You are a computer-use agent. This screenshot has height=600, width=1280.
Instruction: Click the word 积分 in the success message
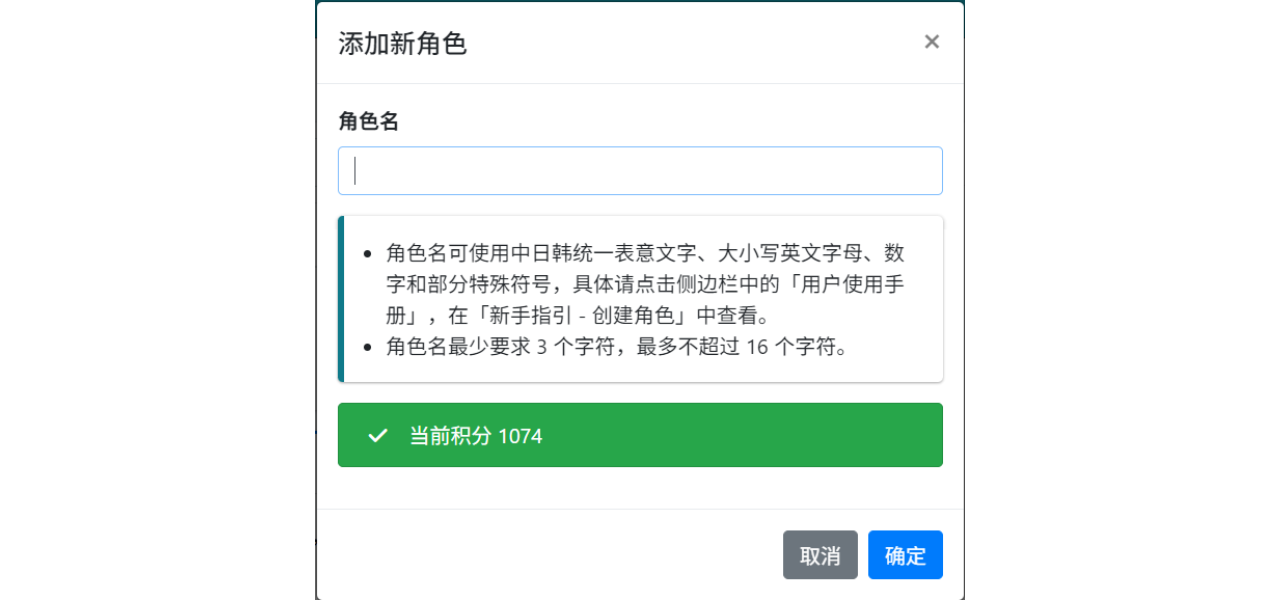click(x=474, y=436)
